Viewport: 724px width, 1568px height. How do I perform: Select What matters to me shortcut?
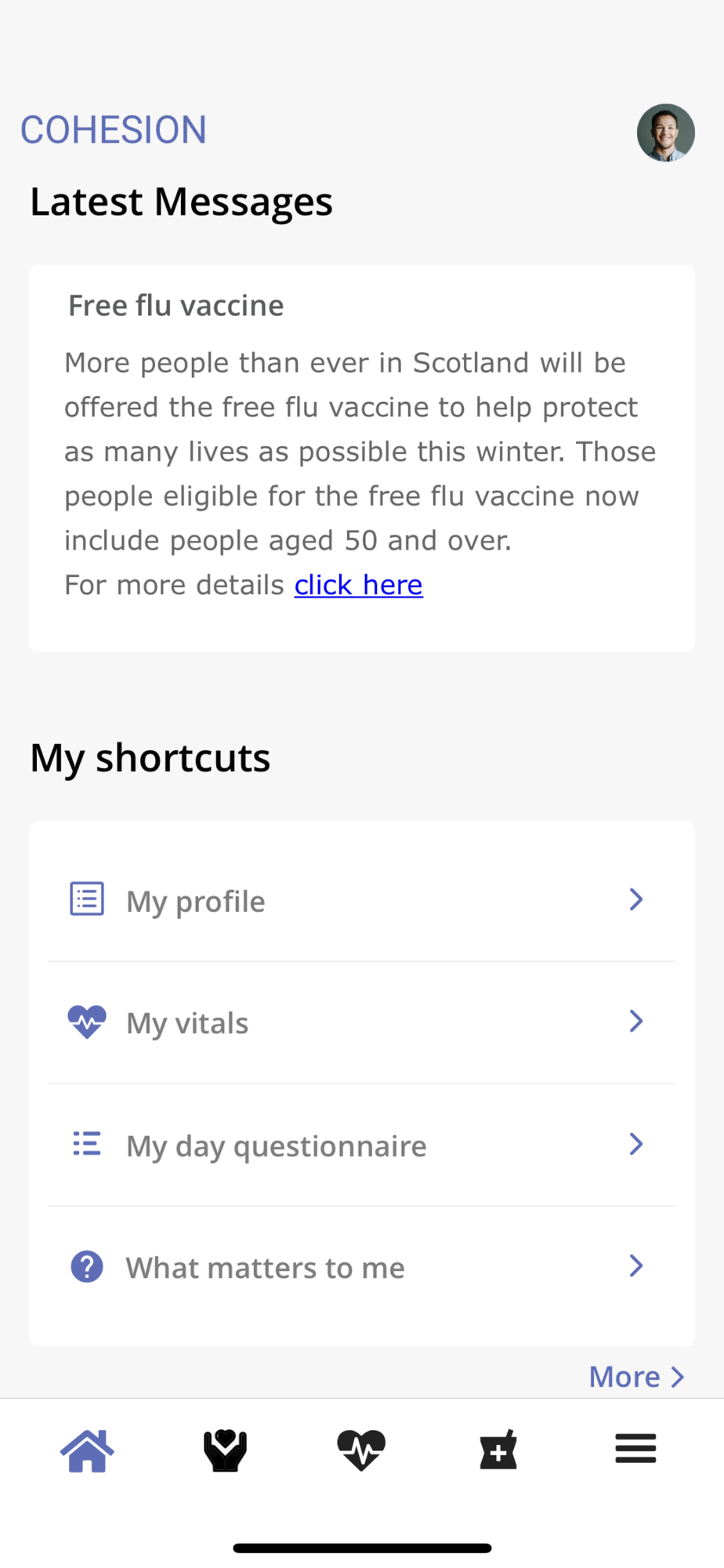tap(362, 1268)
